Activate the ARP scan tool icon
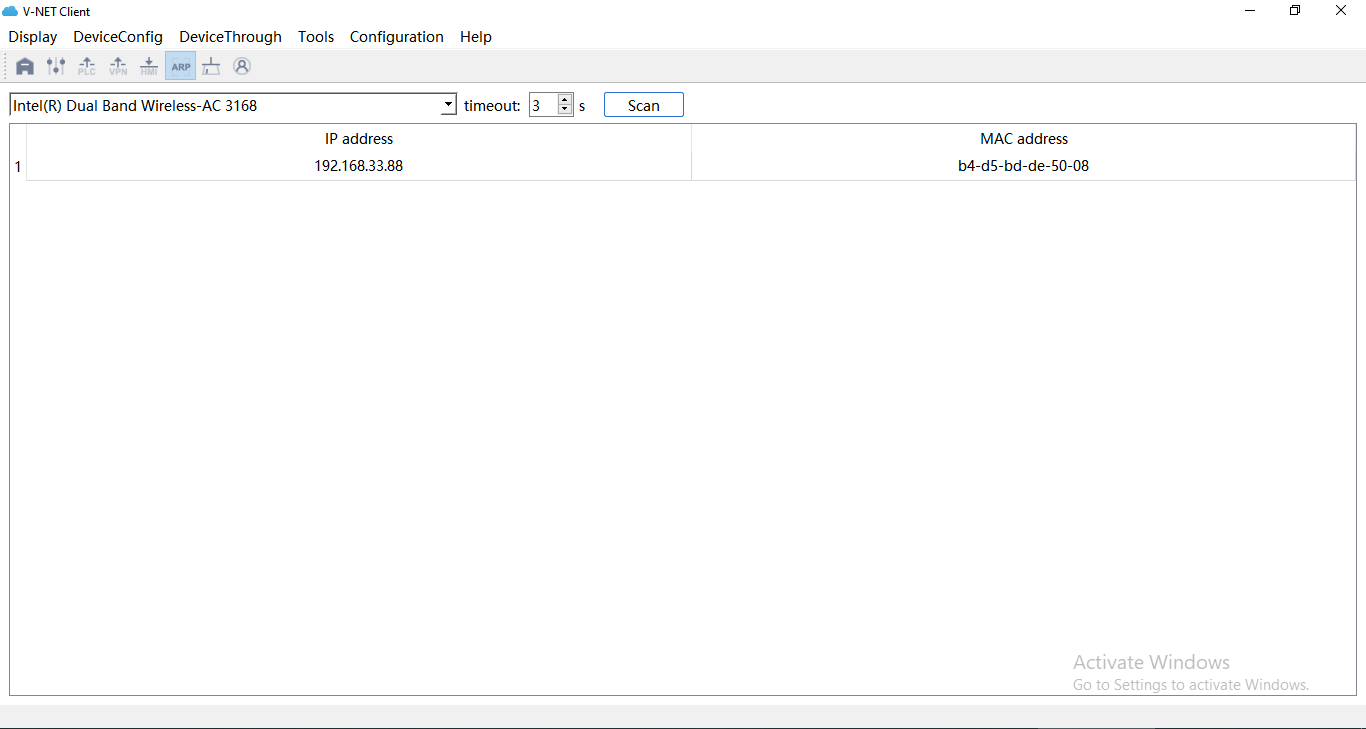This screenshot has width=1366, height=729. pos(180,66)
